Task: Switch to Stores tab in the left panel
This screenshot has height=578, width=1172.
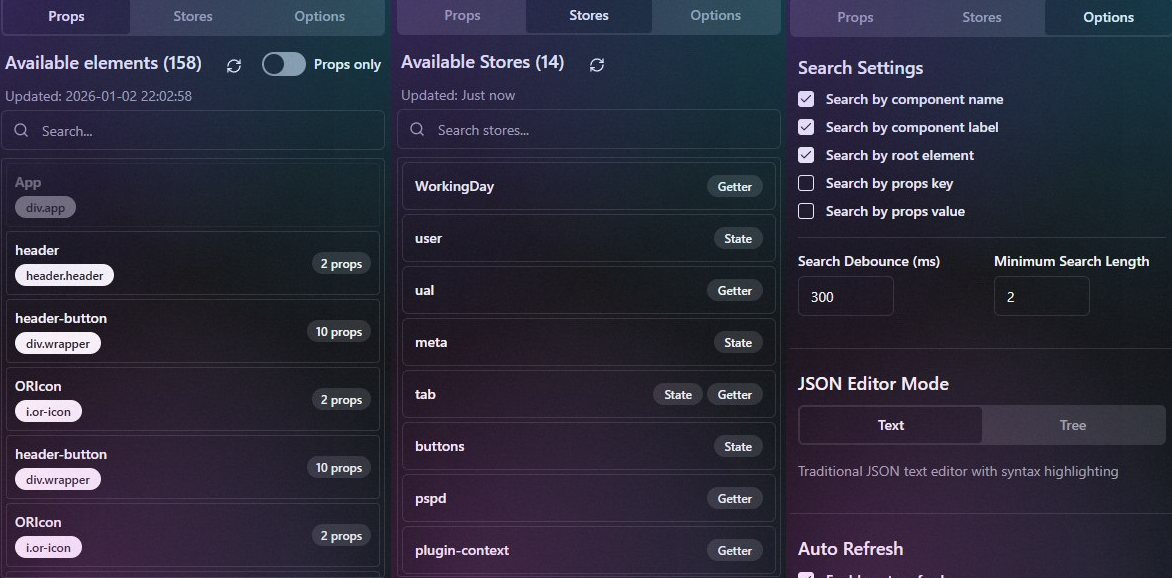Action: pyautogui.click(x=193, y=16)
